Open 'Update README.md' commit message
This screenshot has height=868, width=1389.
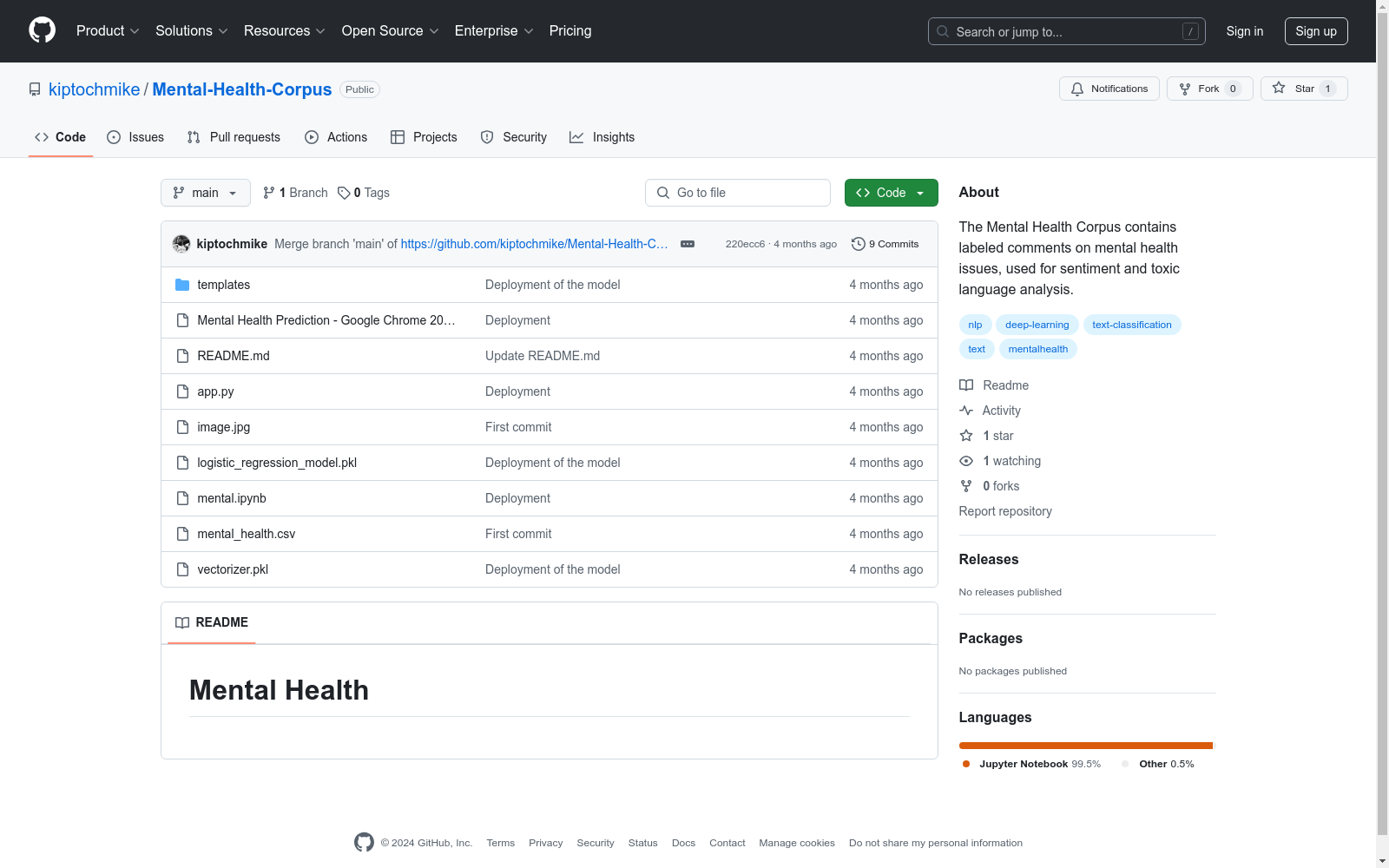coord(543,356)
